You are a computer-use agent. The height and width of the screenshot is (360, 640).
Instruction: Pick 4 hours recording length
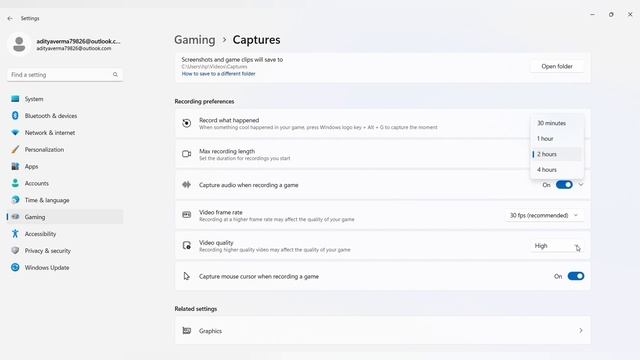click(x=557, y=169)
